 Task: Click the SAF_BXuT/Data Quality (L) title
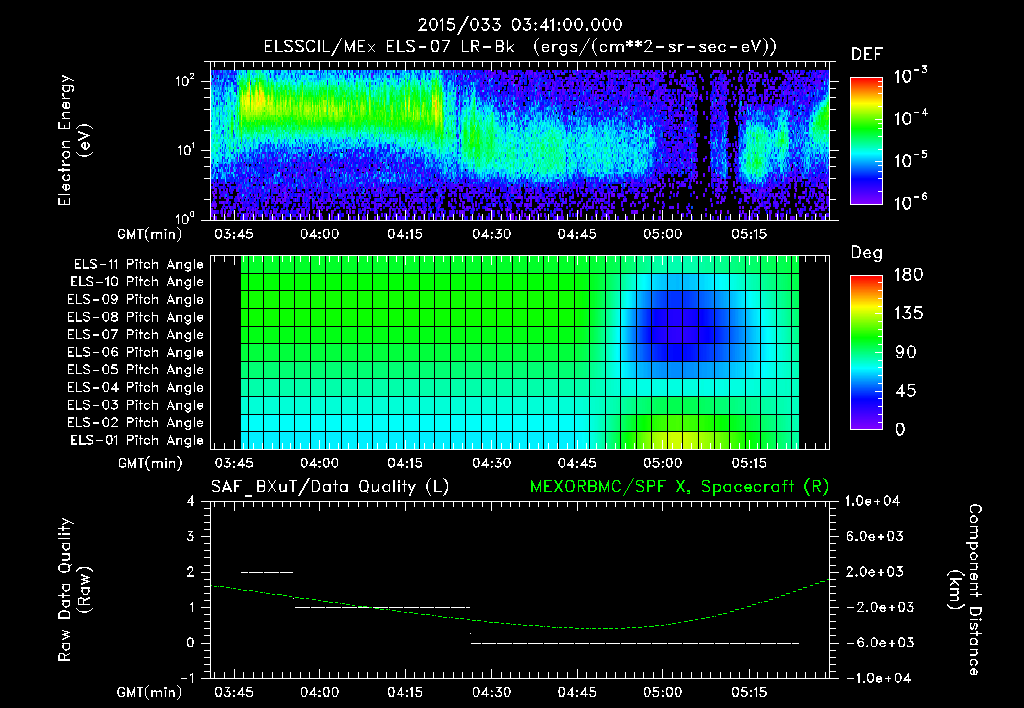pos(330,487)
